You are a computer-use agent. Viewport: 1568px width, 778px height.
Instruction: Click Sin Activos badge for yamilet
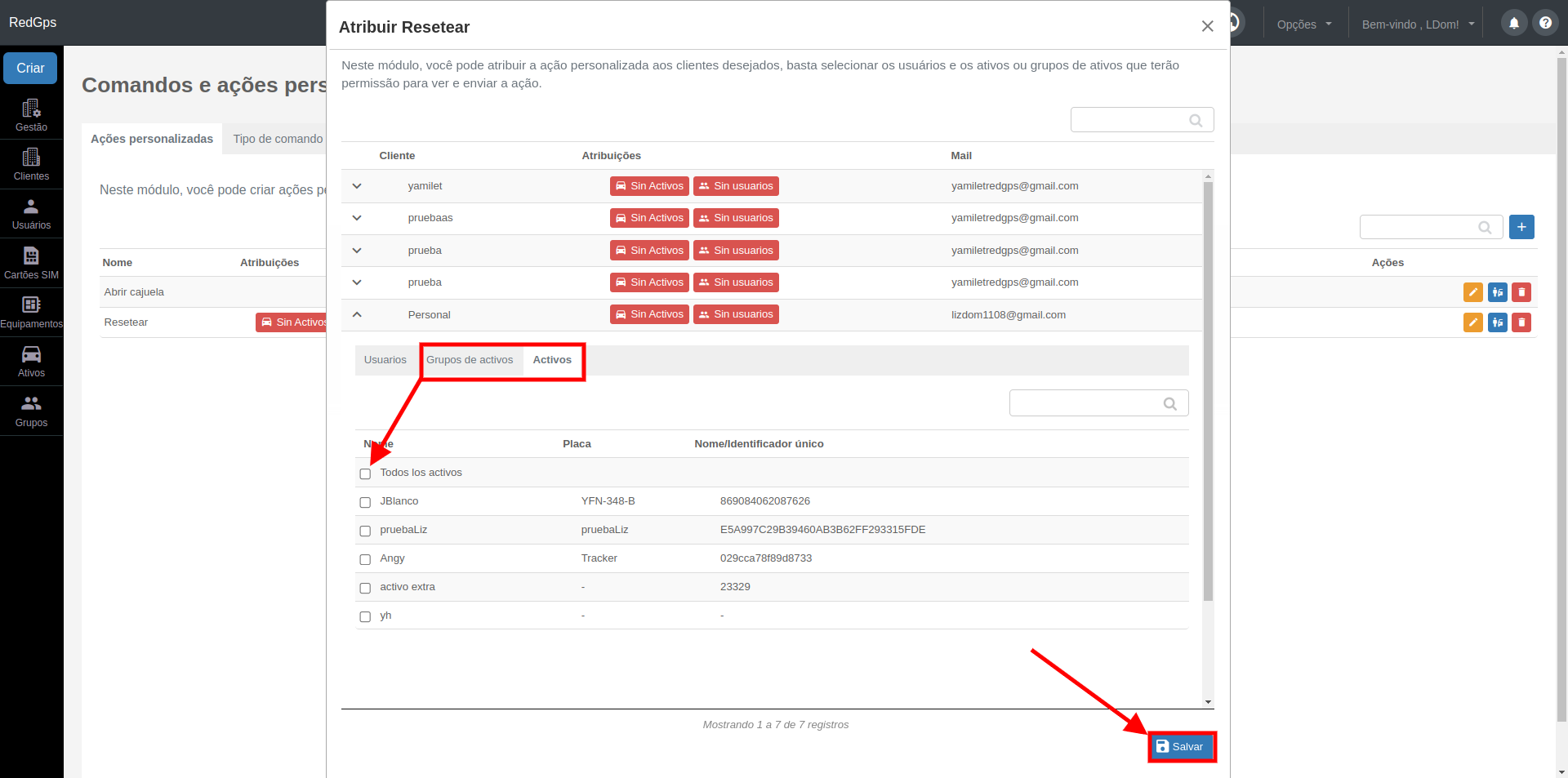(649, 186)
